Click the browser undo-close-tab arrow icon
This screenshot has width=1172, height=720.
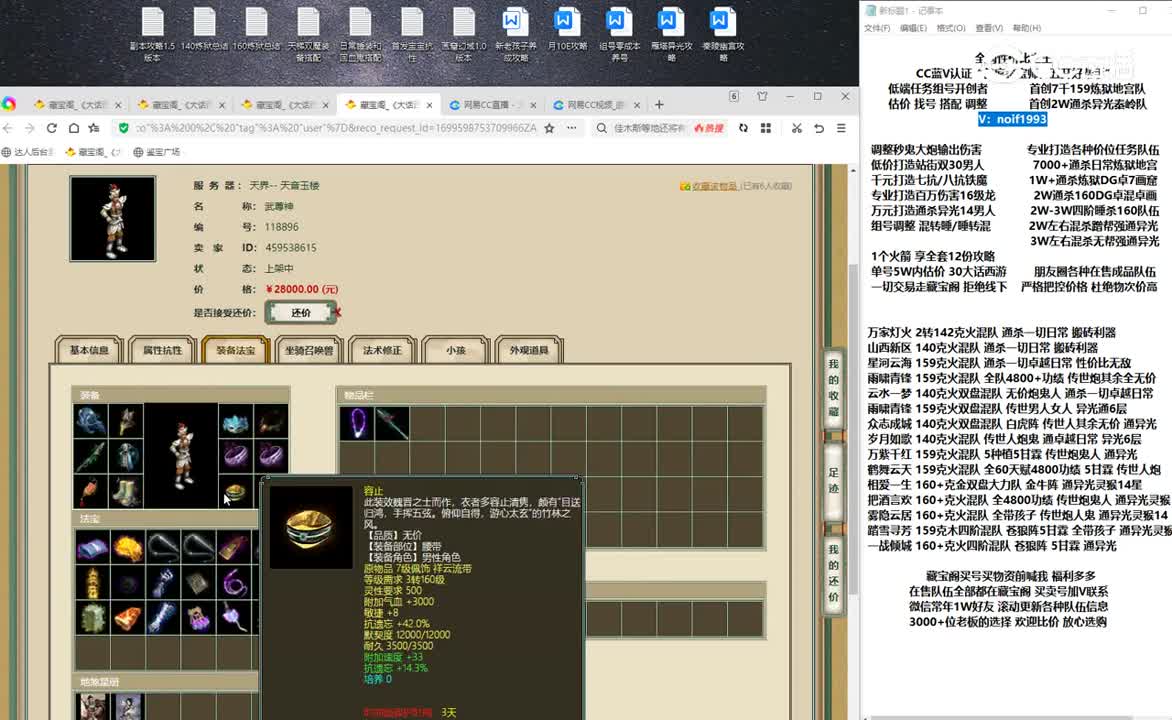tap(819, 128)
